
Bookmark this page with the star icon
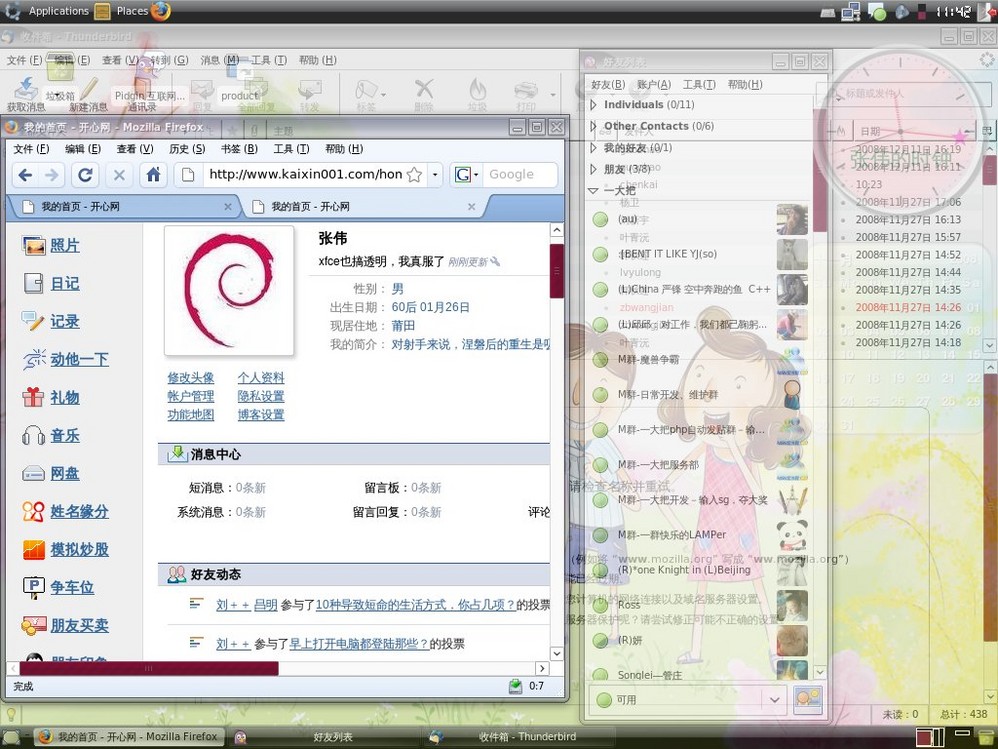[x=414, y=174]
